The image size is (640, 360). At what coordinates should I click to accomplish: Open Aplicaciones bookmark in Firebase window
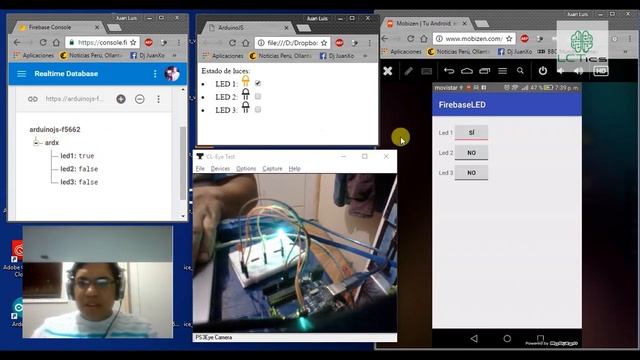34,56
